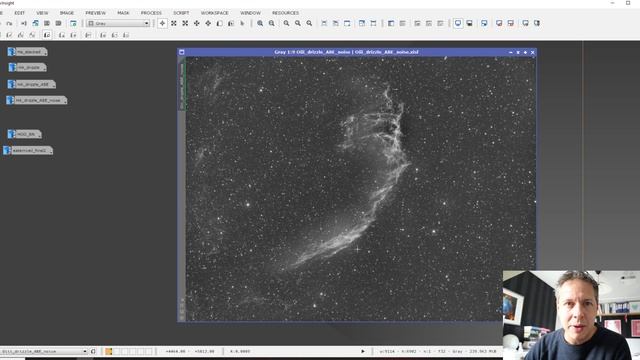
Task: Open the PREVIEW menu
Action: point(96,13)
